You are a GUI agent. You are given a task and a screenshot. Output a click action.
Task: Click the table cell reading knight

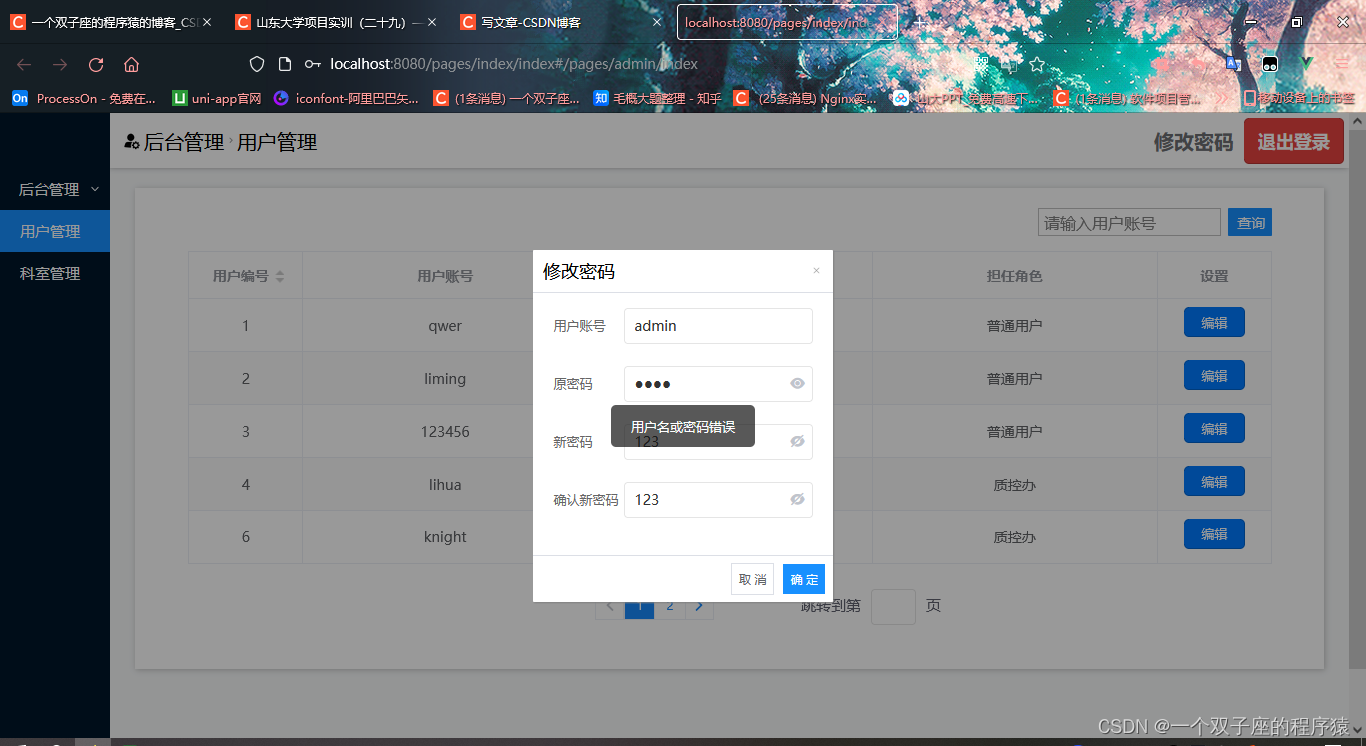coord(445,537)
